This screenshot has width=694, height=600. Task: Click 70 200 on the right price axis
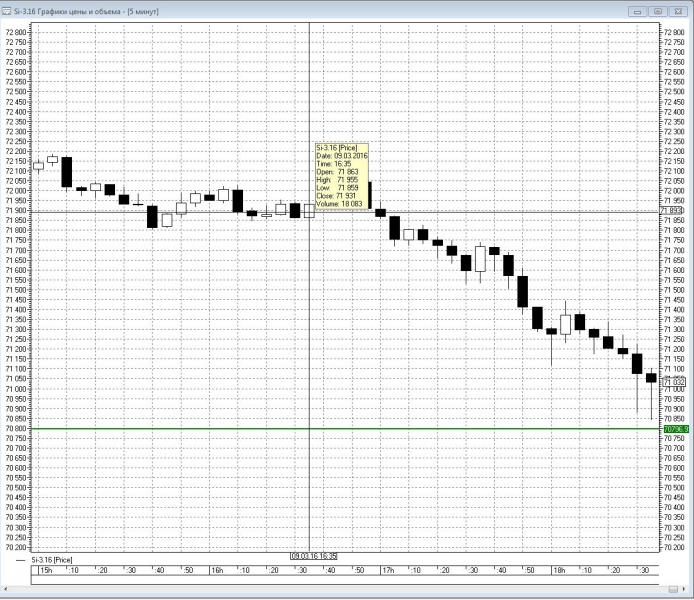pyautogui.click(x=674, y=547)
